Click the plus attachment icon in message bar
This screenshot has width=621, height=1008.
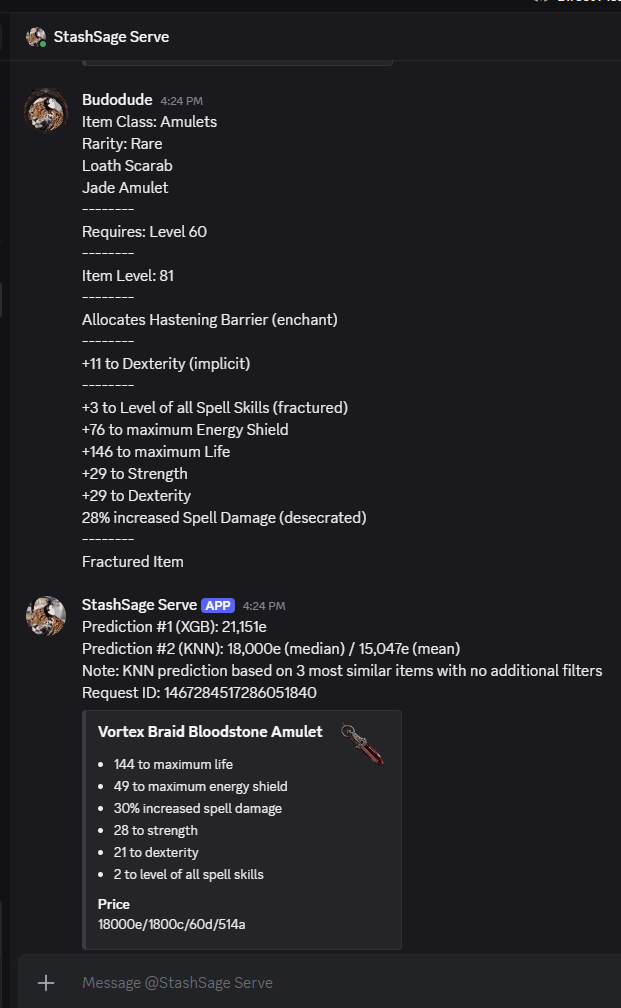coord(46,983)
